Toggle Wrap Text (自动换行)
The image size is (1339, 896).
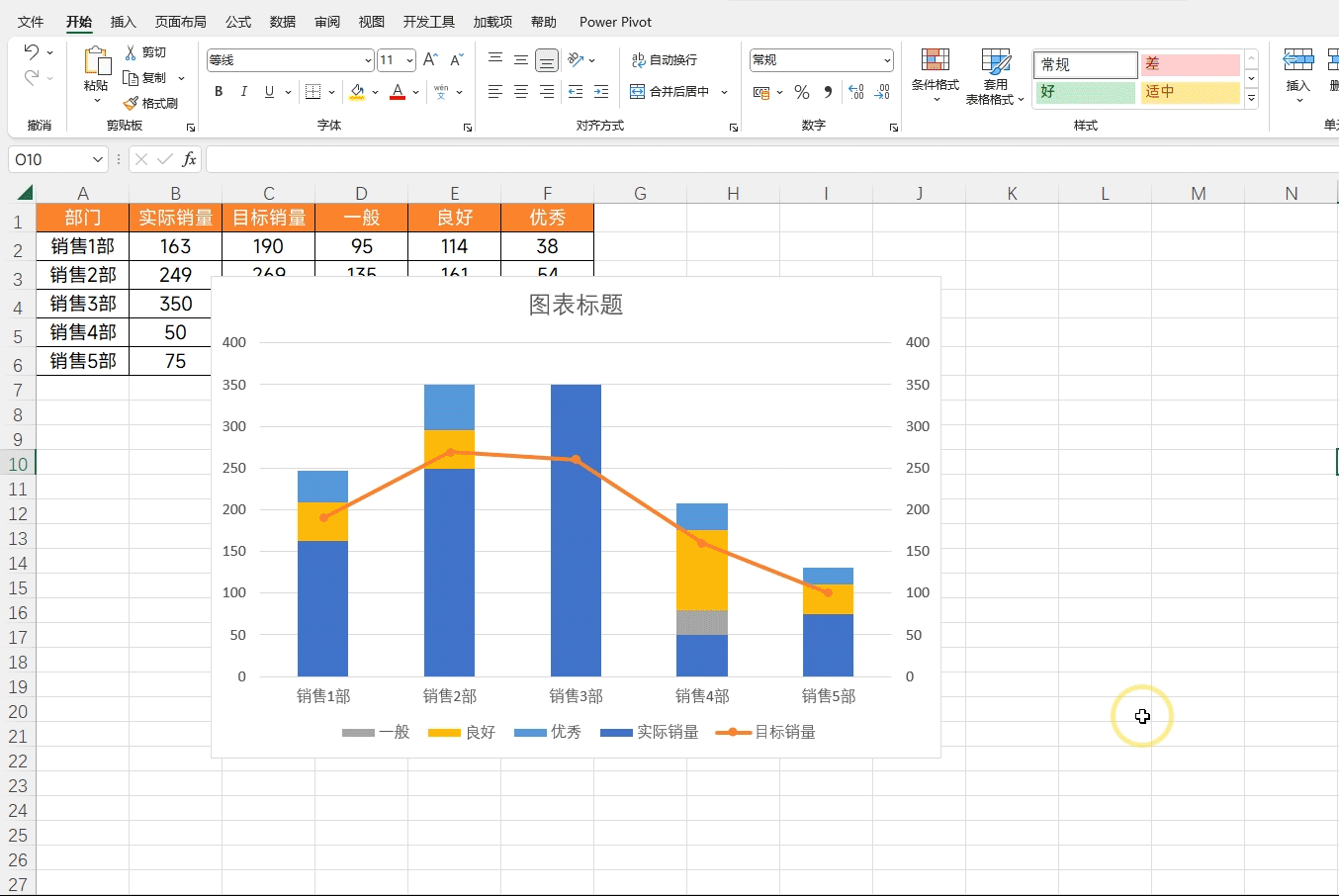(665, 60)
